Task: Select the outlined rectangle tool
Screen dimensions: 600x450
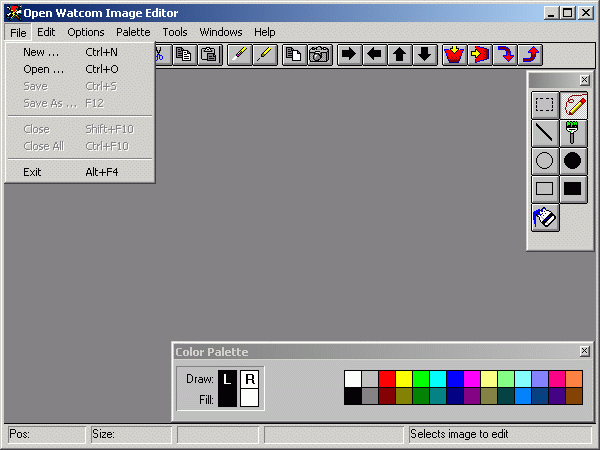Action: pos(545,188)
